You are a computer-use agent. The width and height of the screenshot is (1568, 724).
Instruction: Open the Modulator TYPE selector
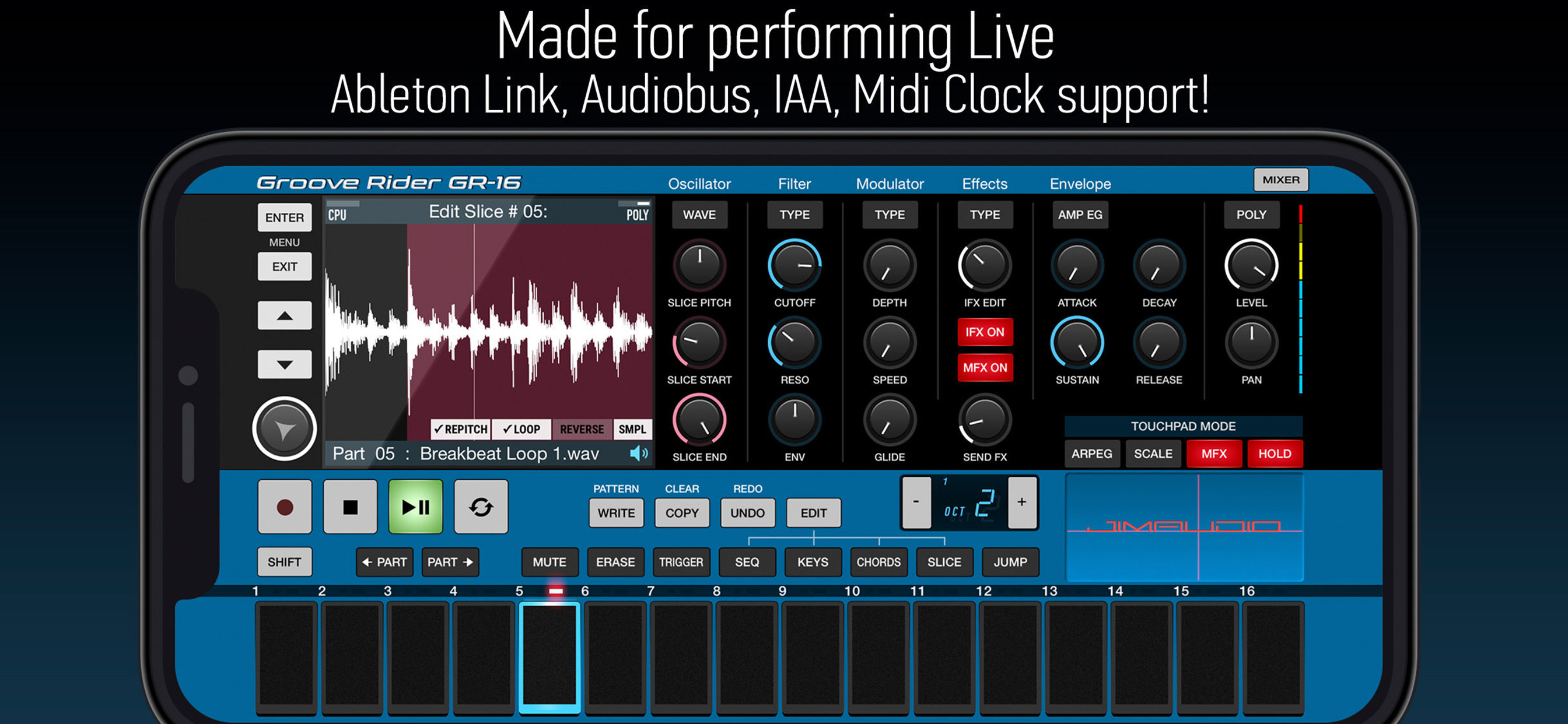(890, 215)
